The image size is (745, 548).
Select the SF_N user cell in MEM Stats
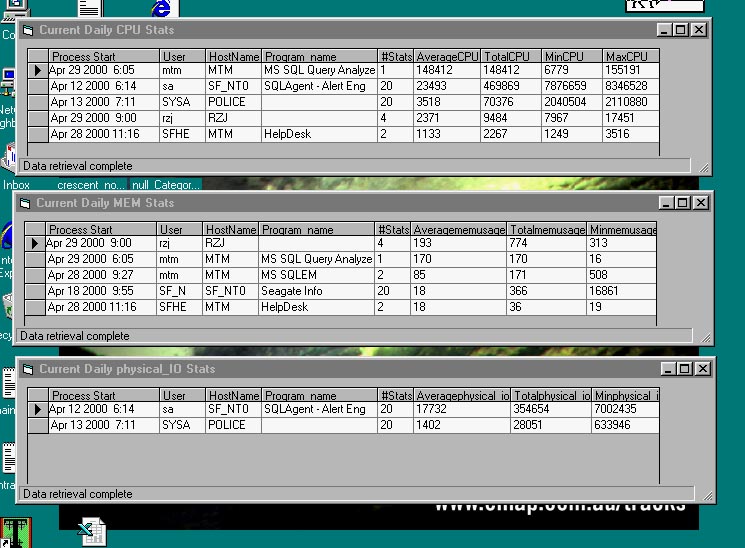179,291
